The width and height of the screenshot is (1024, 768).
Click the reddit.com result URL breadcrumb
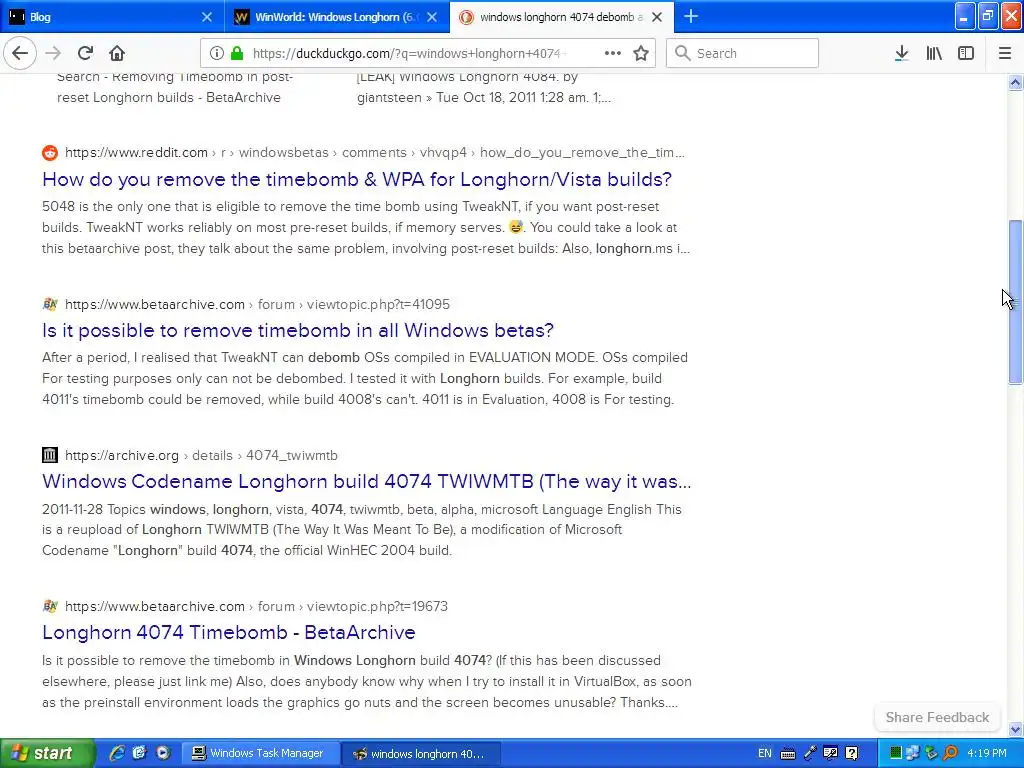pos(374,153)
